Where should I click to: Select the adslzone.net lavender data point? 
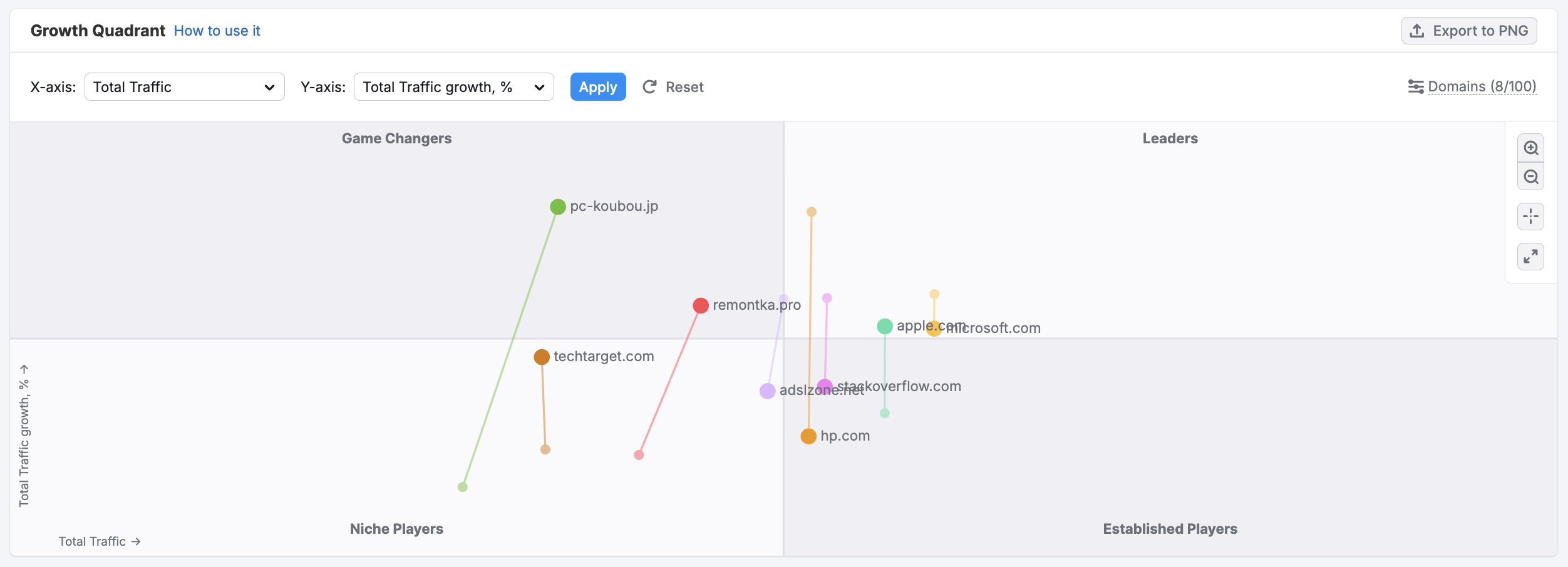click(x=768, y=391)
